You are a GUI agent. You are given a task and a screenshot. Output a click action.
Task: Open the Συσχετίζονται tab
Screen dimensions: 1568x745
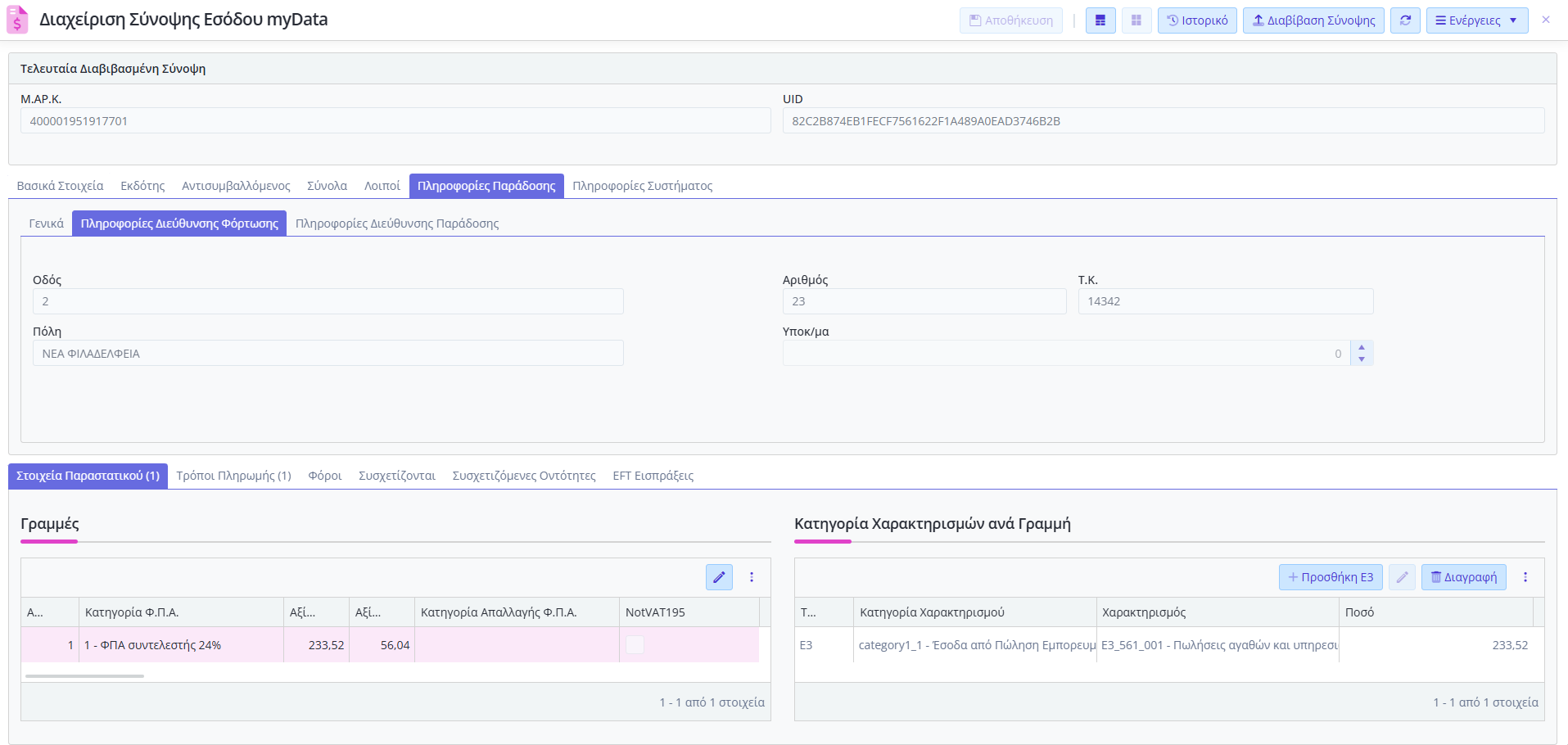[397, 476]
